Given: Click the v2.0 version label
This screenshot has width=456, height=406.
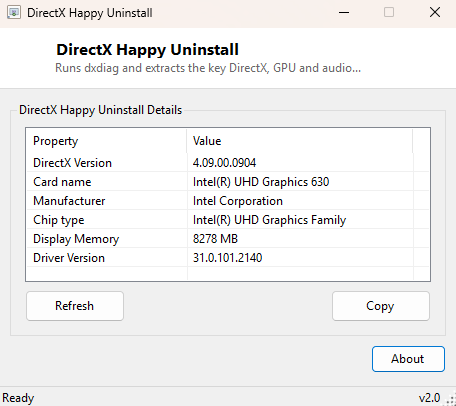Looking at the screenshot, I should (429, 398).
